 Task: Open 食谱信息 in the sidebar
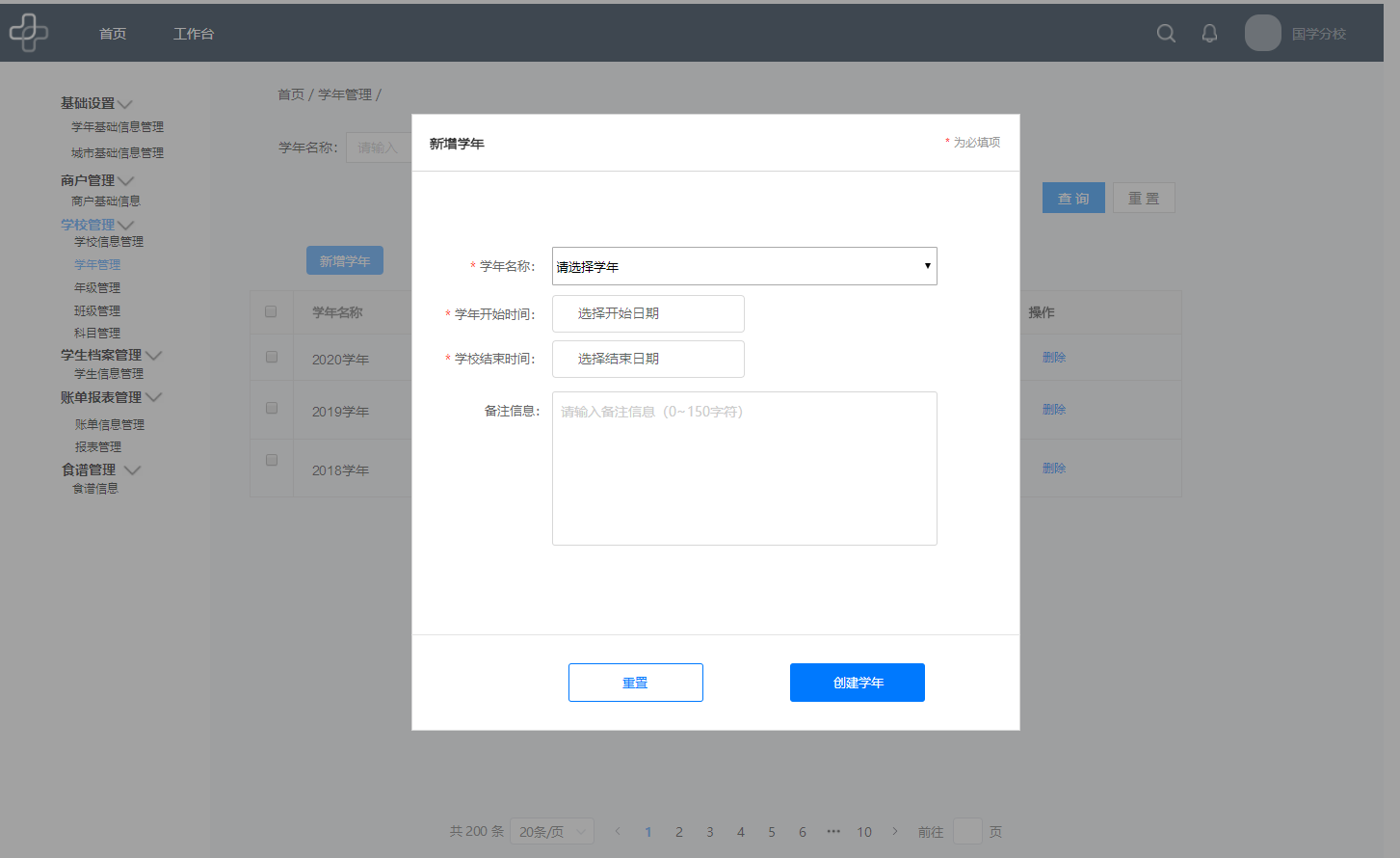(95, 489)
